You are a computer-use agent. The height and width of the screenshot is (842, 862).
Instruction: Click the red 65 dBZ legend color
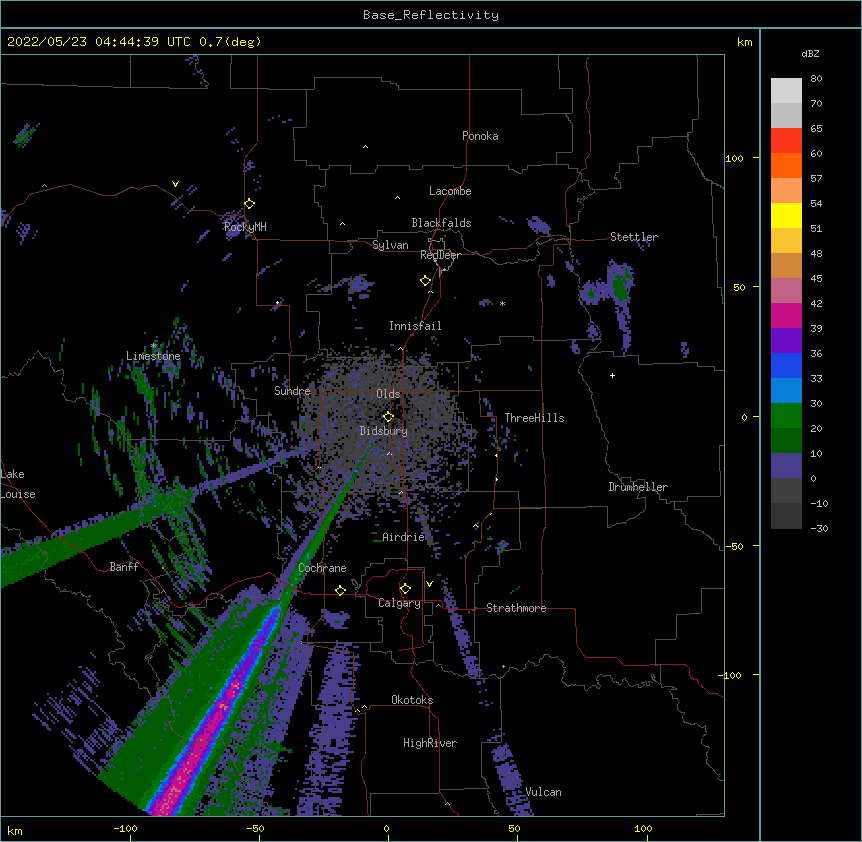pyautogui.click(x=786, y=140)
